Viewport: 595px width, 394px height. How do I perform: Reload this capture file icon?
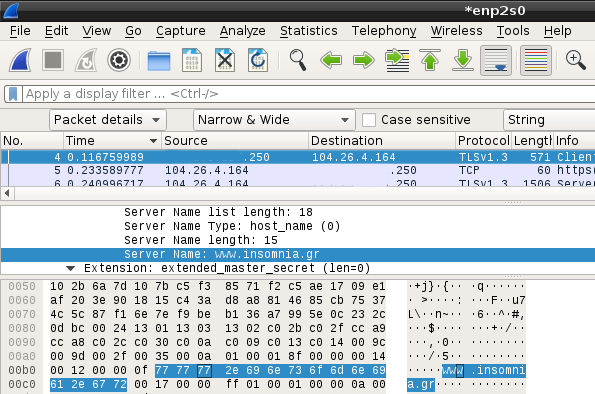[x=258, y=60]
